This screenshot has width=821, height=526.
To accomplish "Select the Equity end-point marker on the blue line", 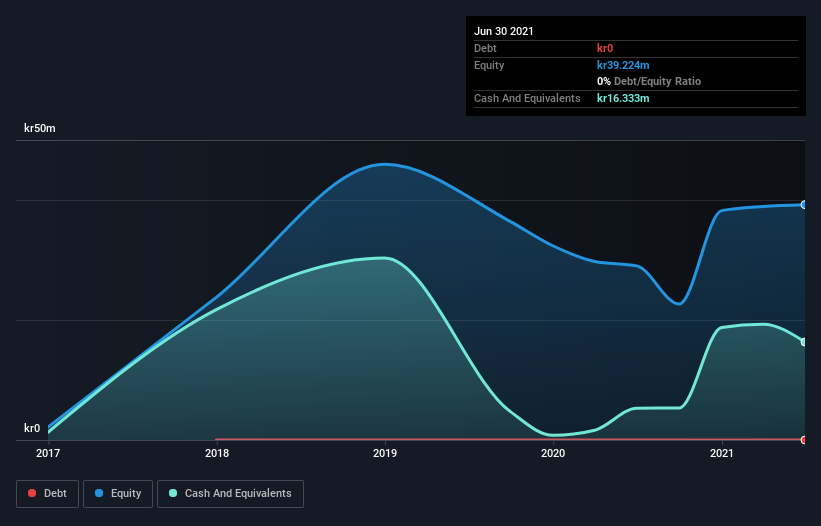I will pyautogui.click(x=803, y=205).
